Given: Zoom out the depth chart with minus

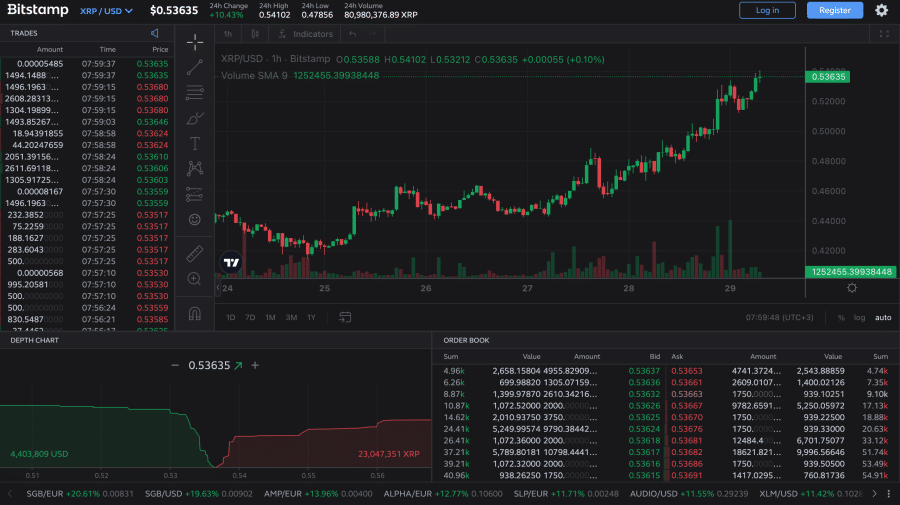Looking at the screenshot, I should coord(175,366).
